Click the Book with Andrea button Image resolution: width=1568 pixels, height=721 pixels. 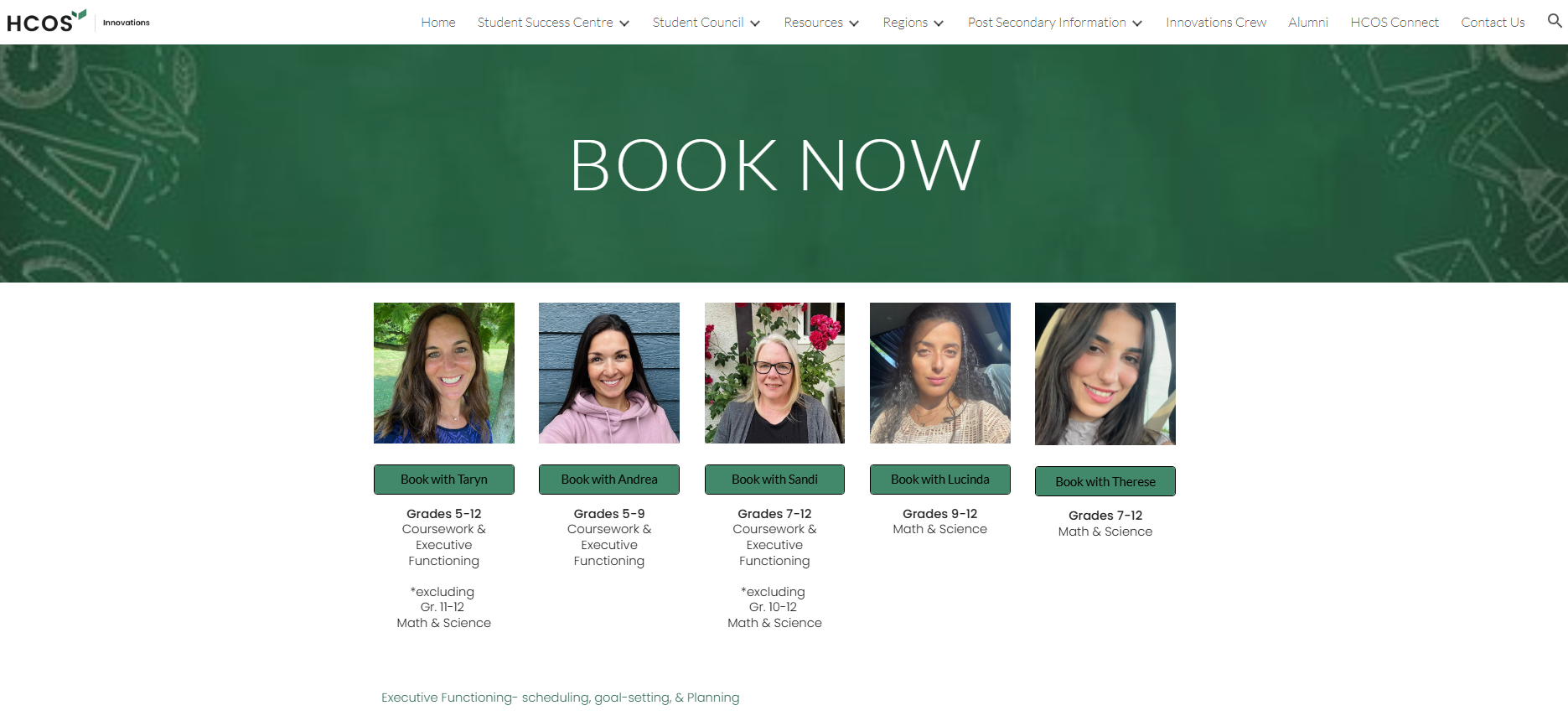609,480
